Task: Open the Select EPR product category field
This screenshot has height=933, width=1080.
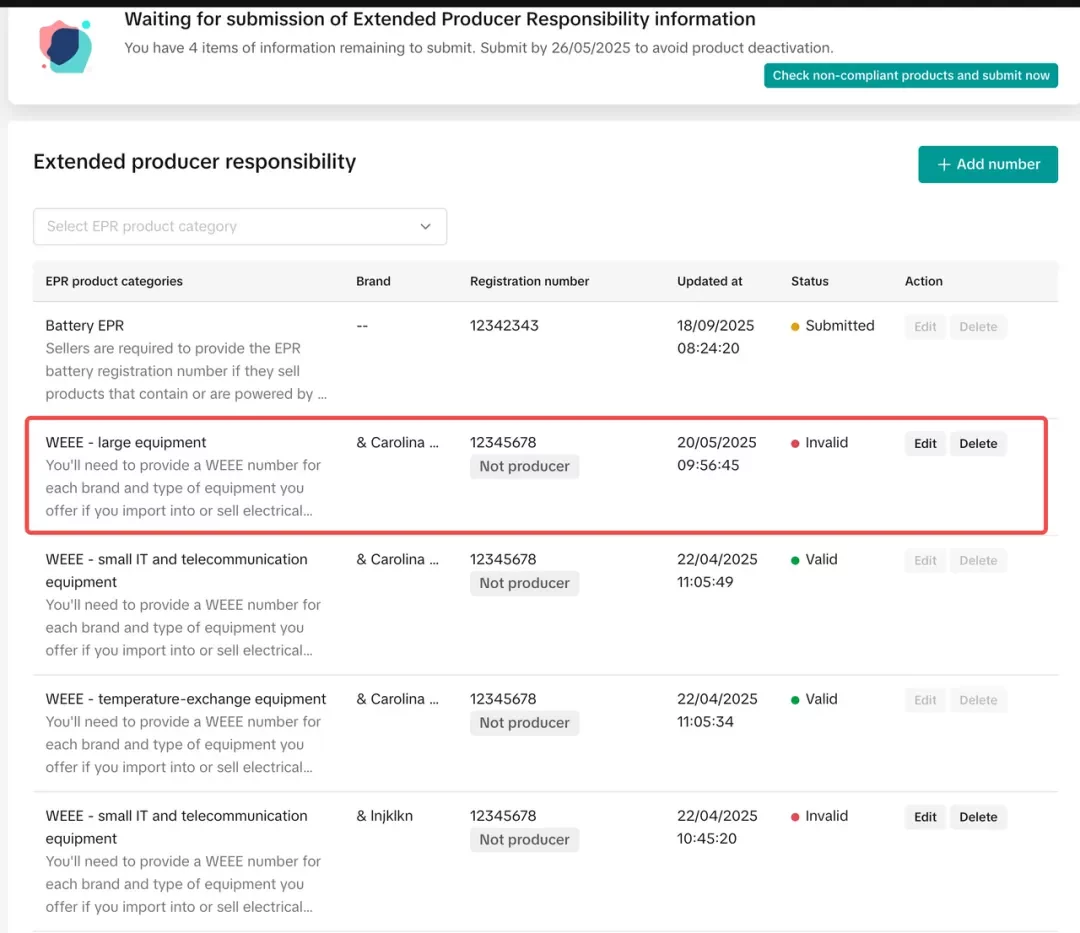Action: tap(230, 227)
